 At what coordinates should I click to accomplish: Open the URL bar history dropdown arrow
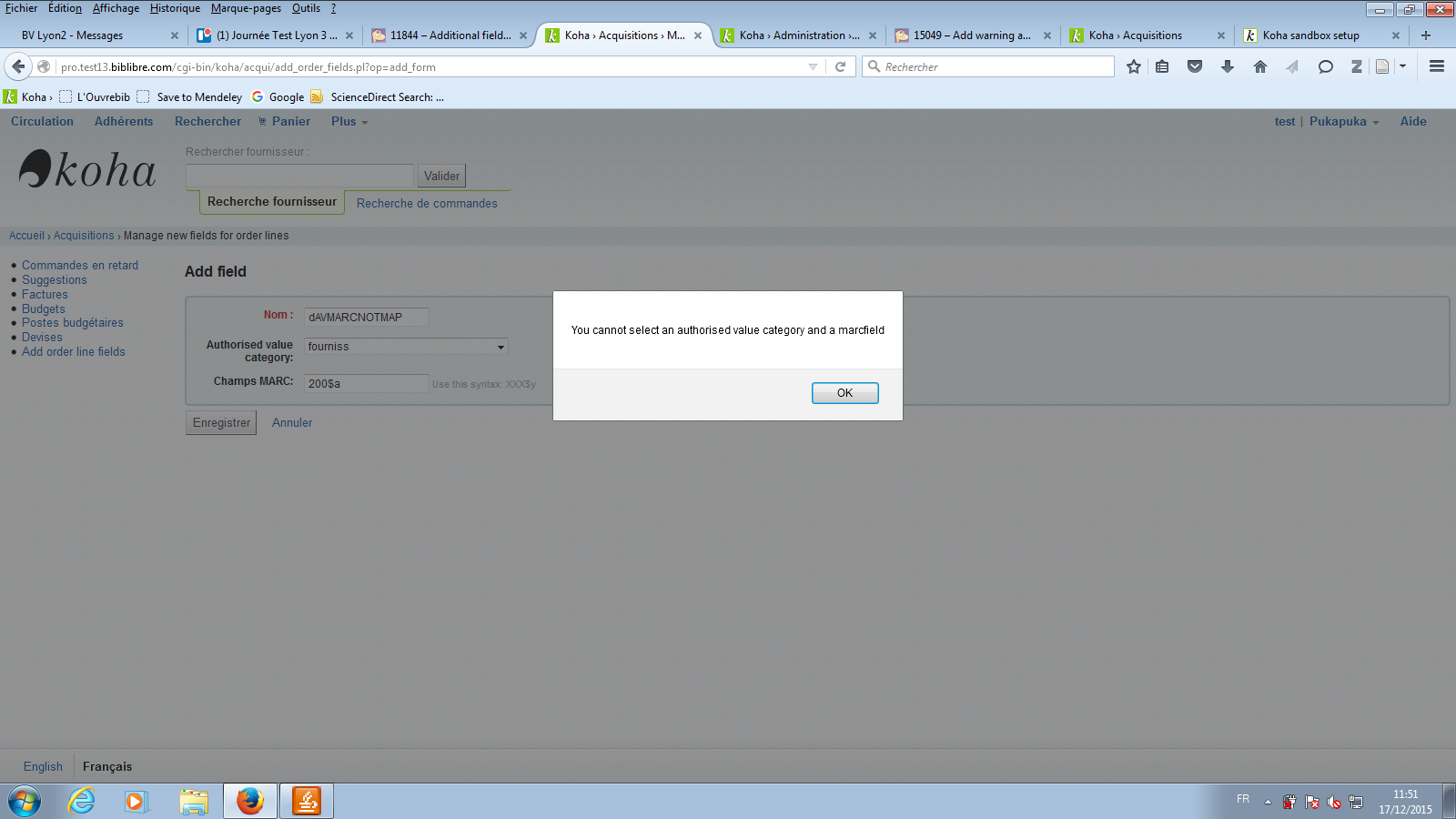(813, 66)
